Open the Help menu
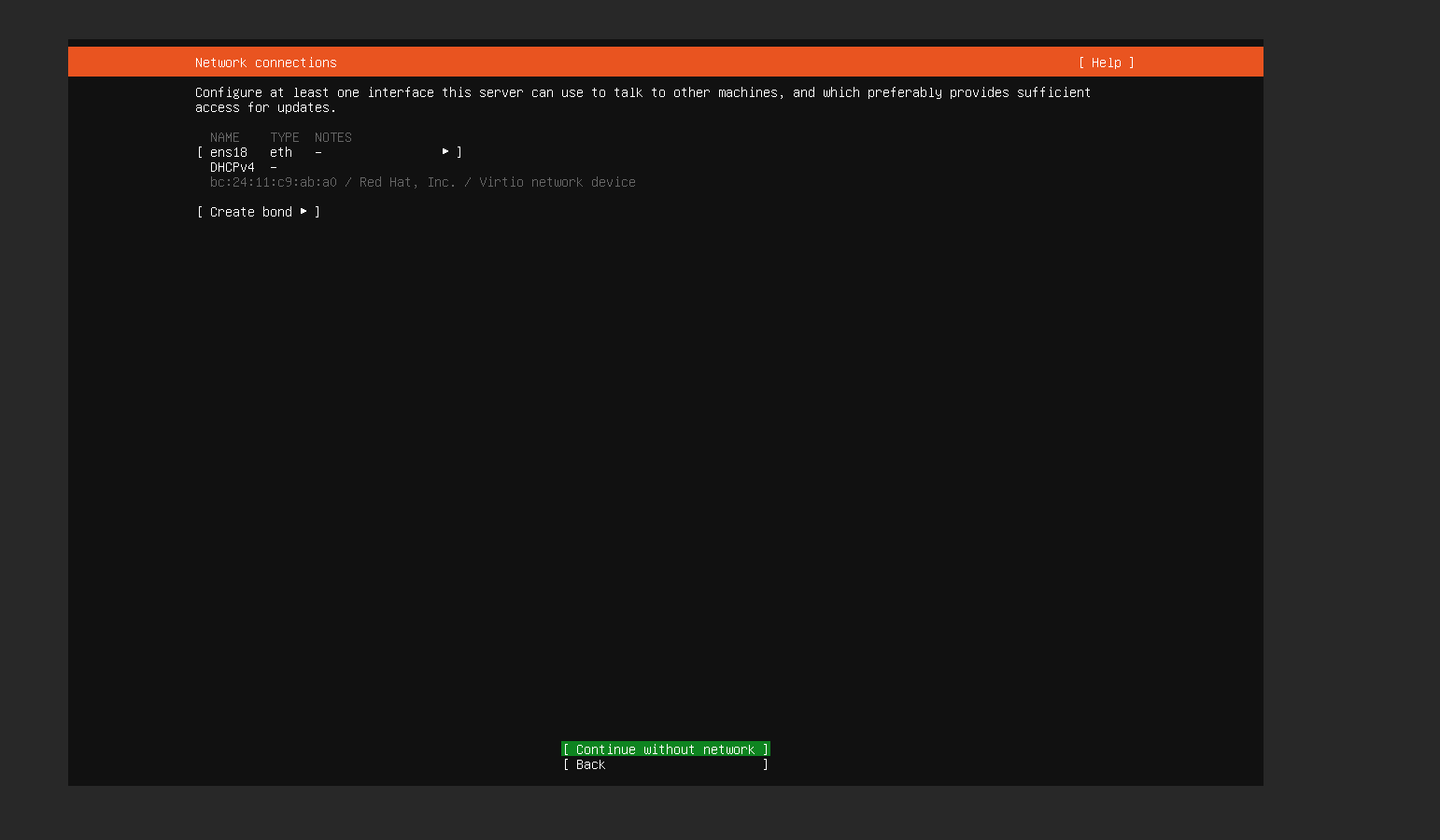 [1107, 63]
